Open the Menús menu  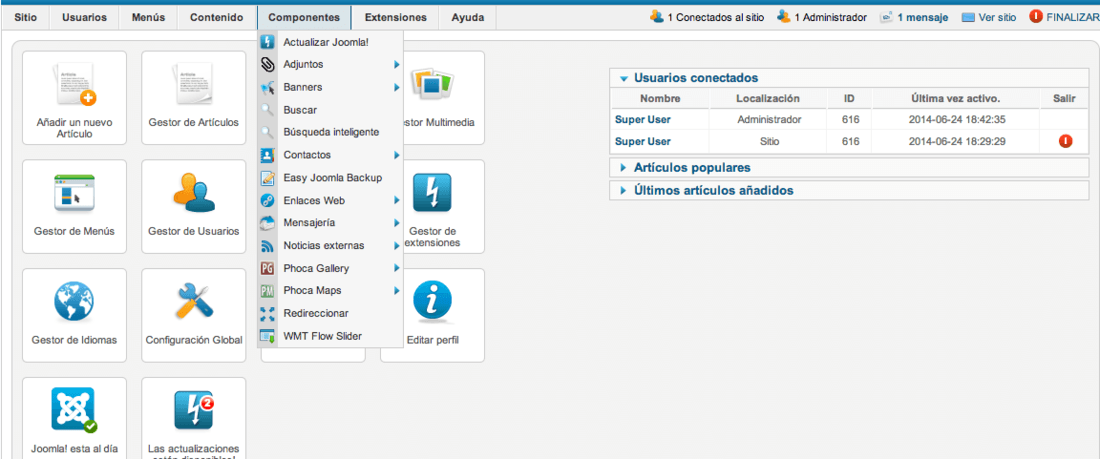148,18
